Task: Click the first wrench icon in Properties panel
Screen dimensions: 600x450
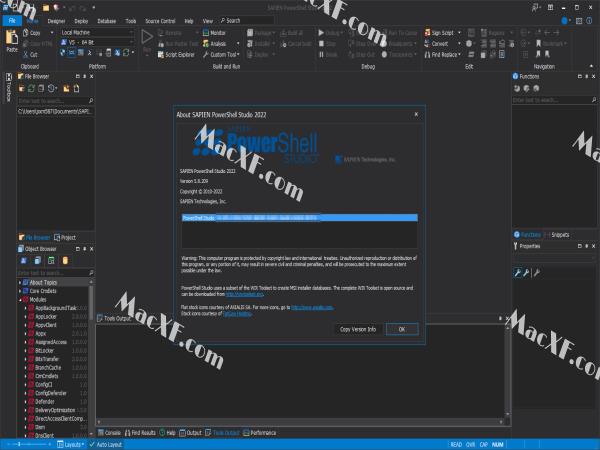Action: click(517, 272)
